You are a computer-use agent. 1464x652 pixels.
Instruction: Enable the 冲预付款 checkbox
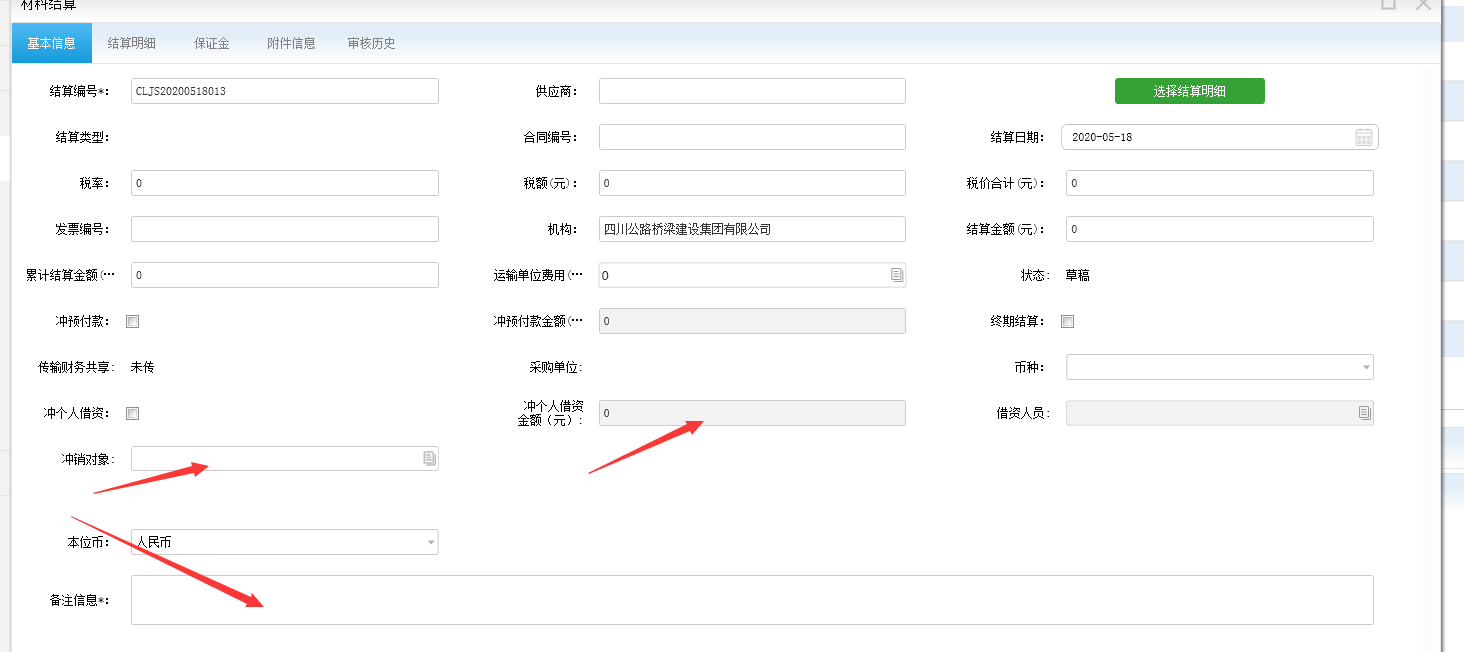[x=133, y=322]
